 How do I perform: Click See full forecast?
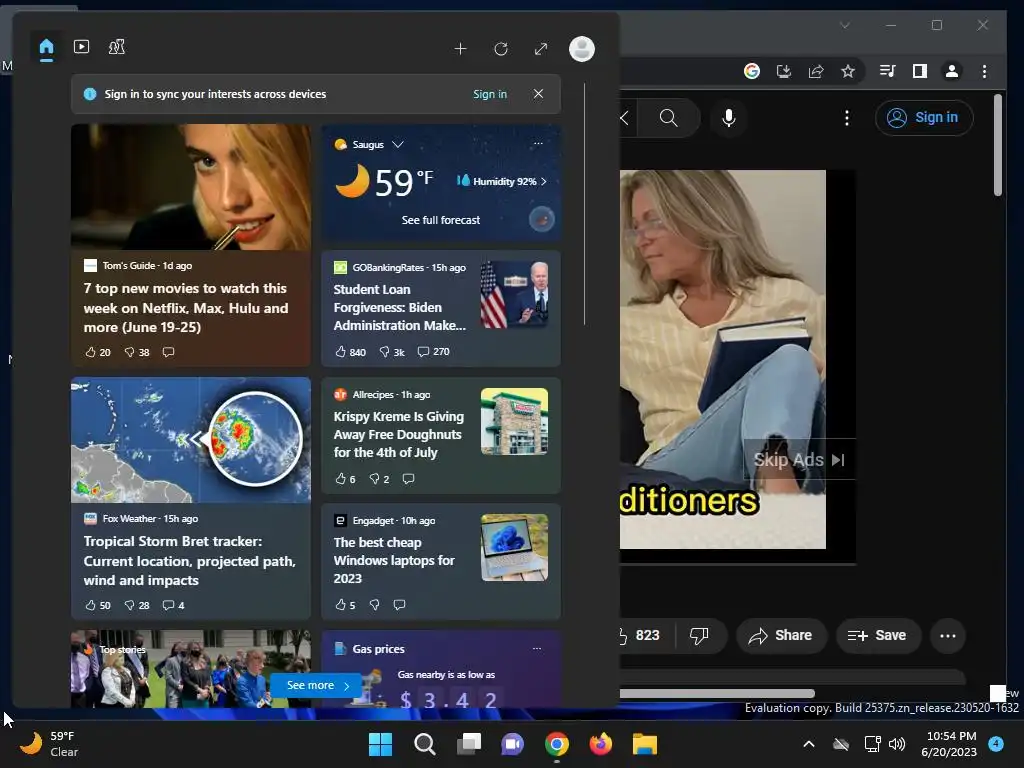[x=441, y=220]
